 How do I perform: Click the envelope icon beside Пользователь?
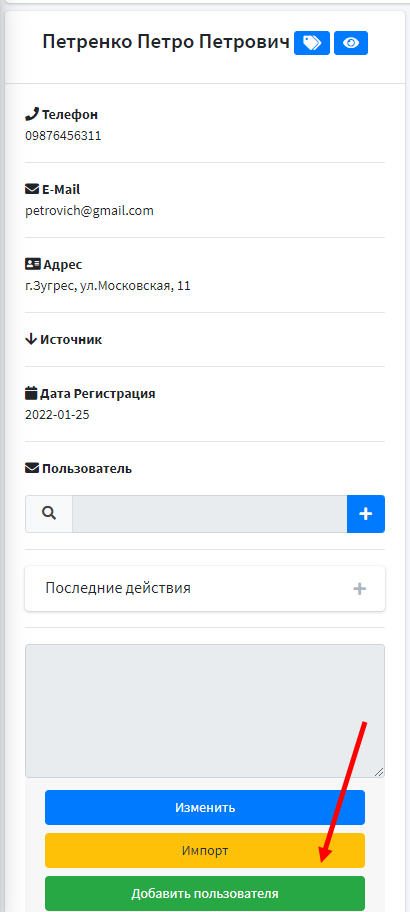[x=32, y=468]
